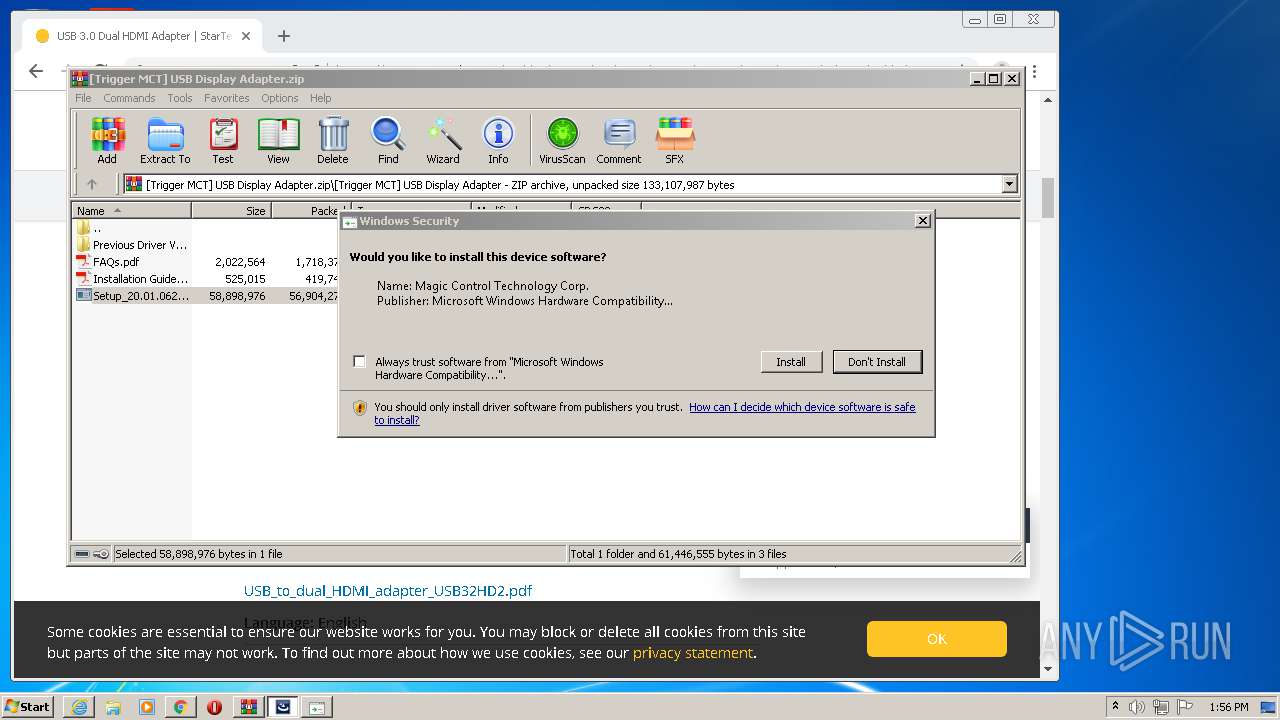Image resolution: width=1280 pixels, height=720 pixels.
Task: Click the 1:56 PM taskbar clock
Action: click(1229, 707)
